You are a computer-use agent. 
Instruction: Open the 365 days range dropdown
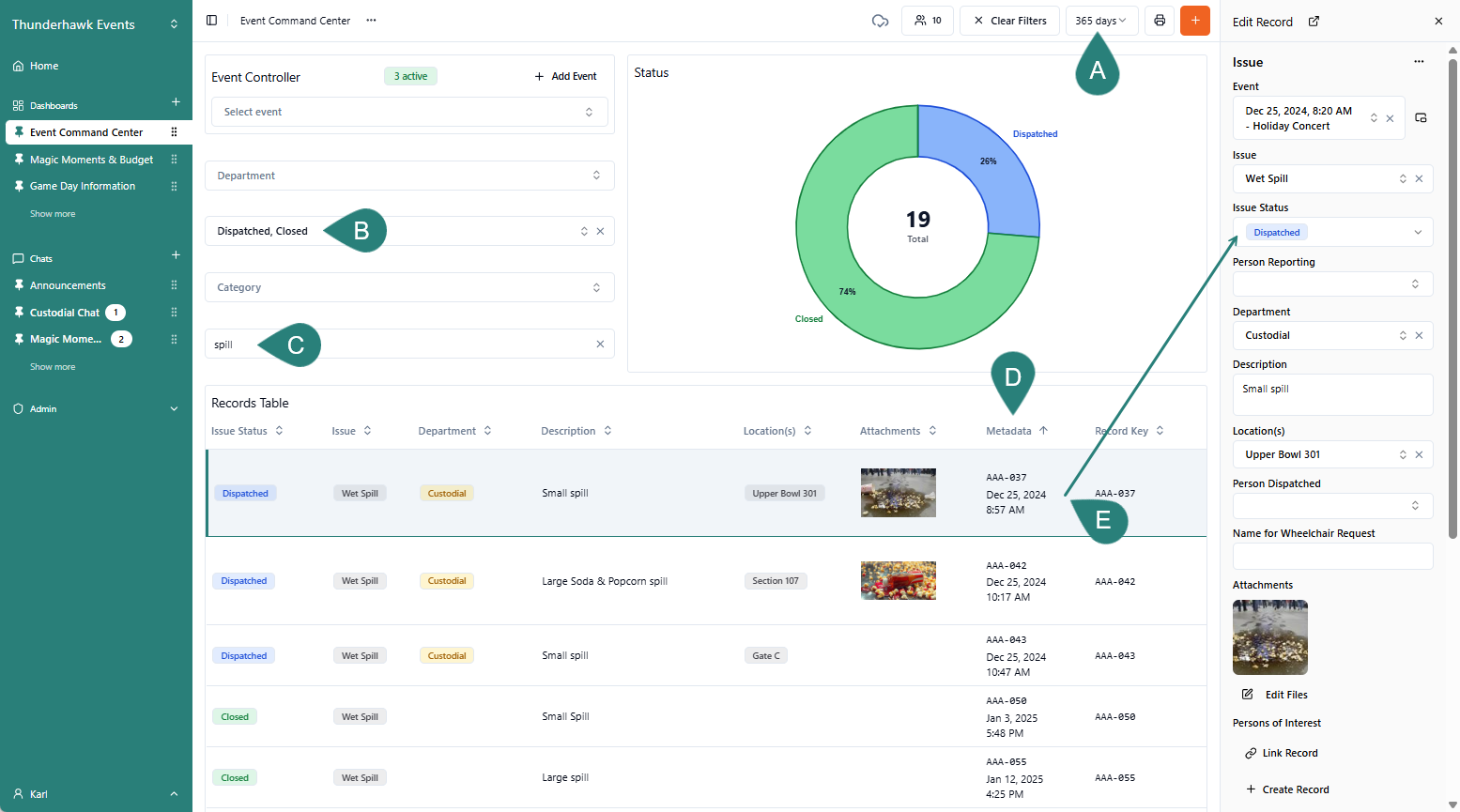tap(1101, 21)
